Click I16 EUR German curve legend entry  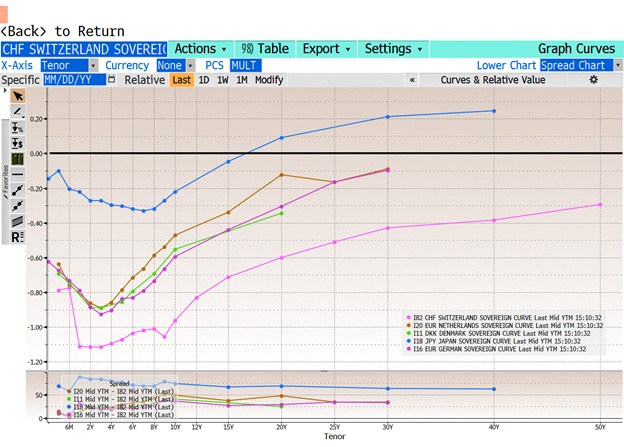[x=496, y=349]
